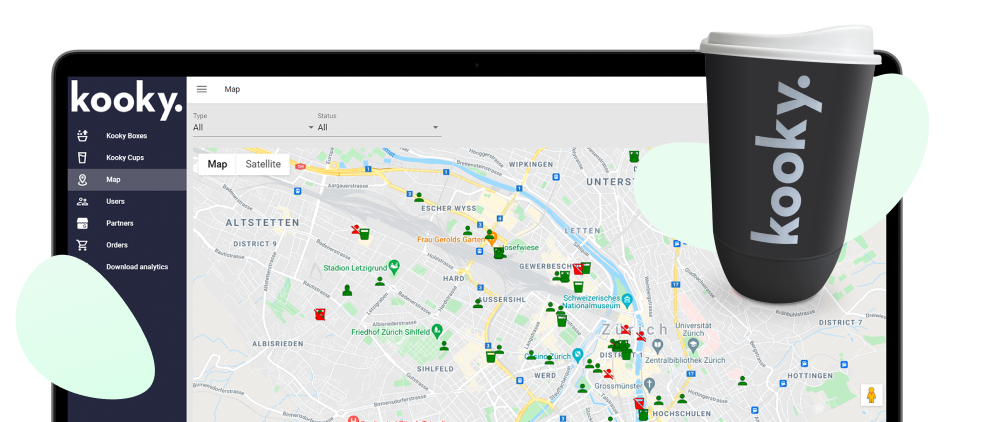Image resolution: width=983 pixels, height=422 pixels.
Task: Click the Friedhof Zürich Sihlfeld marker
Action: point(438,330)
